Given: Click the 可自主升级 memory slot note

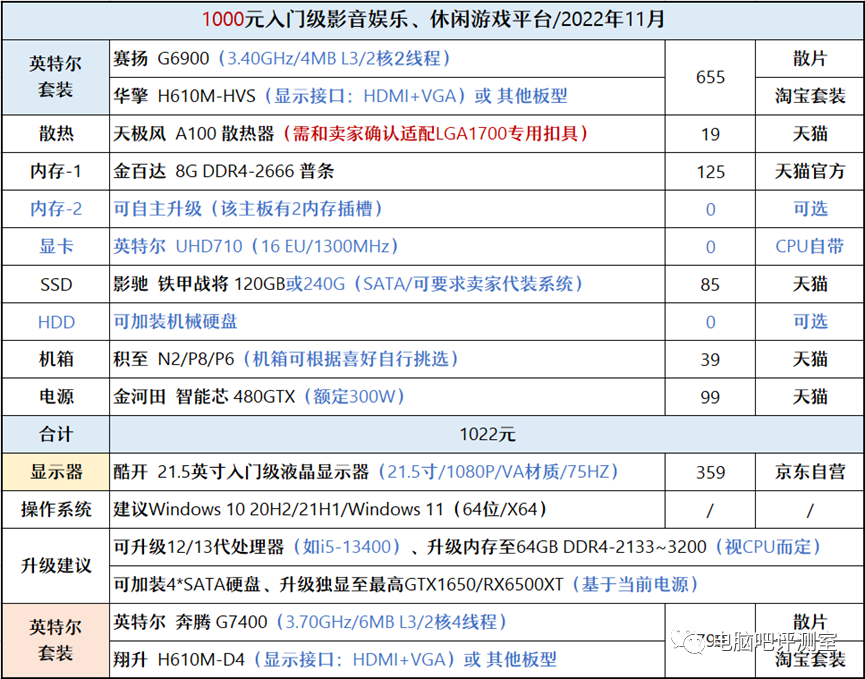Looking at the screenshot, I should [x=387, y=209].
